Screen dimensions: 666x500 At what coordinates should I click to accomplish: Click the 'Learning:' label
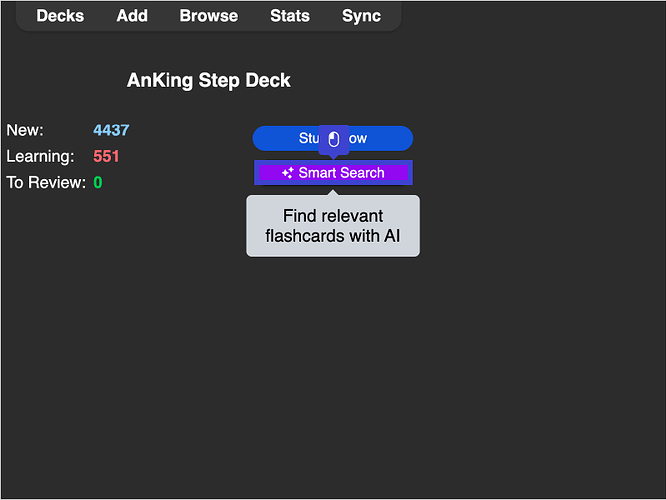[x=40, y=156]
